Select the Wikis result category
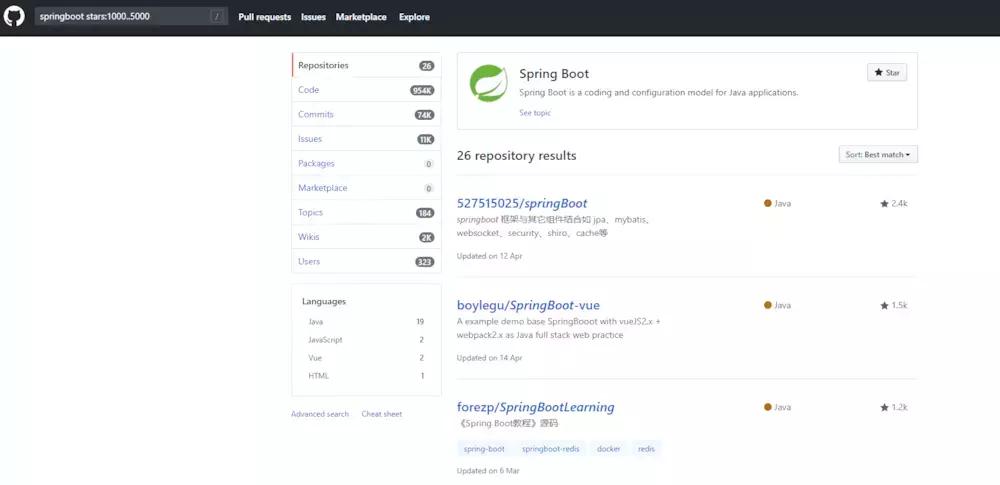Image resolution: width=1000 pixels, height=485 pixels. (x=366, y=237)
